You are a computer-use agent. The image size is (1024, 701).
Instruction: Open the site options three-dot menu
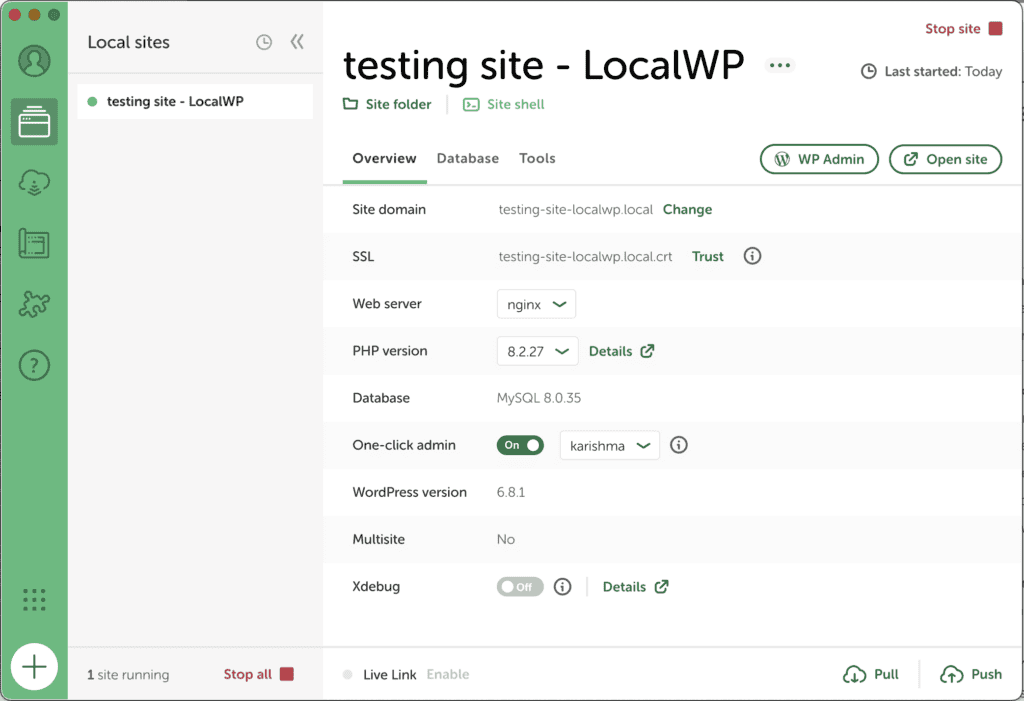(x=780, y=65)
